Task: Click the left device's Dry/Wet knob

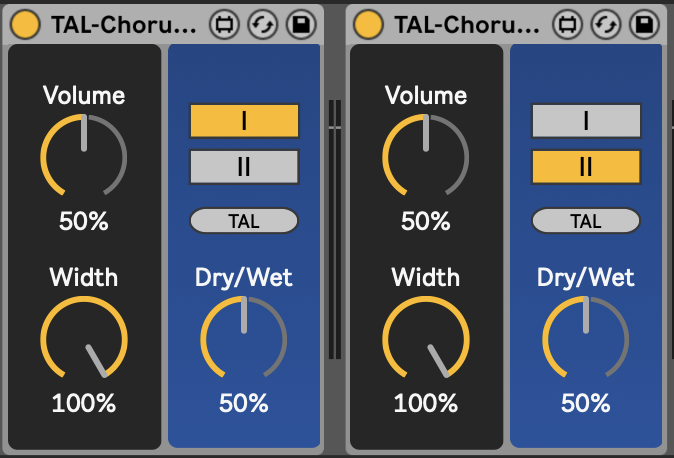Action: [244, 338]
